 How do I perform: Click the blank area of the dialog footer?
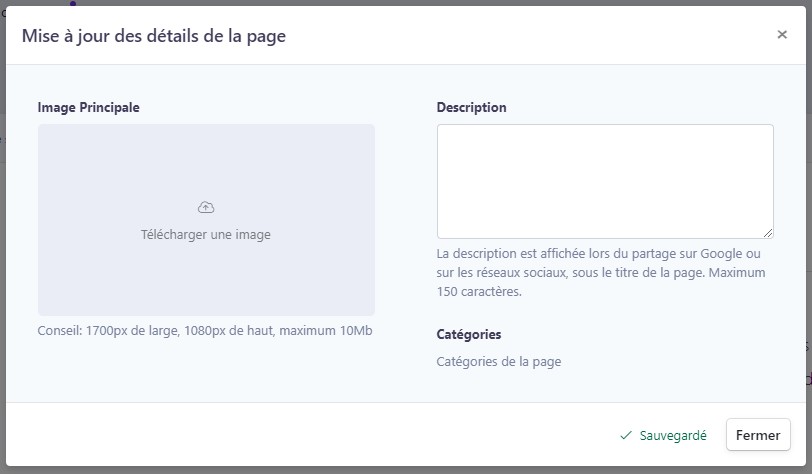tap(300, 435)
